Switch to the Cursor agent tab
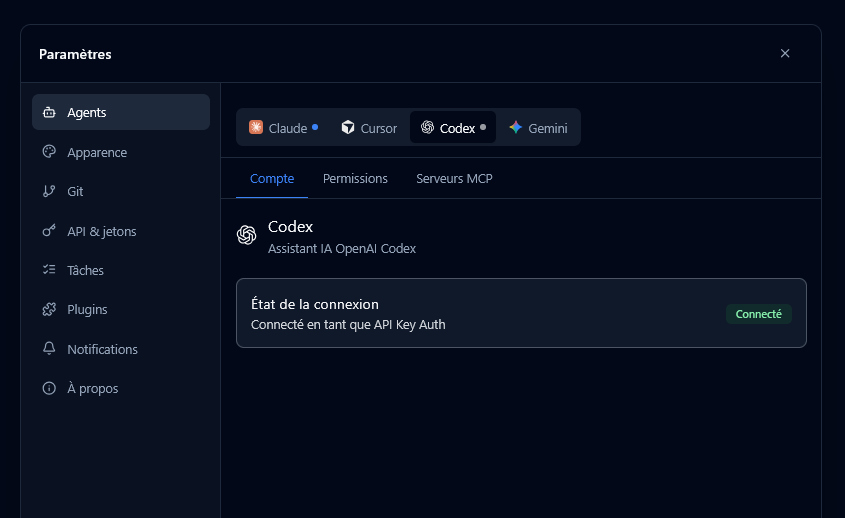The image size is (845, 518). [x=369, y=127]
